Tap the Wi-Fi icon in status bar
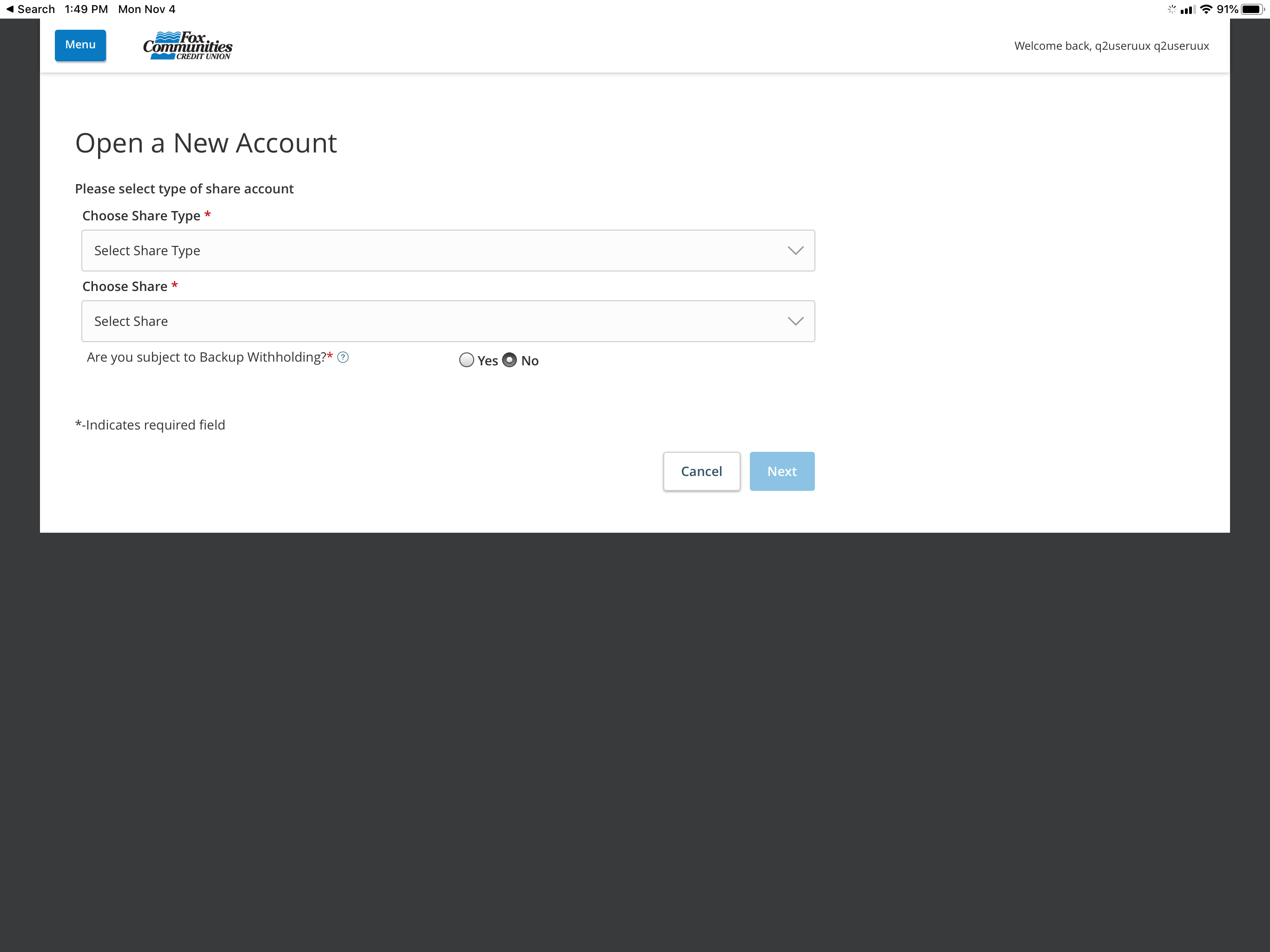1270x952 pixels. [x=1206, y=9]
